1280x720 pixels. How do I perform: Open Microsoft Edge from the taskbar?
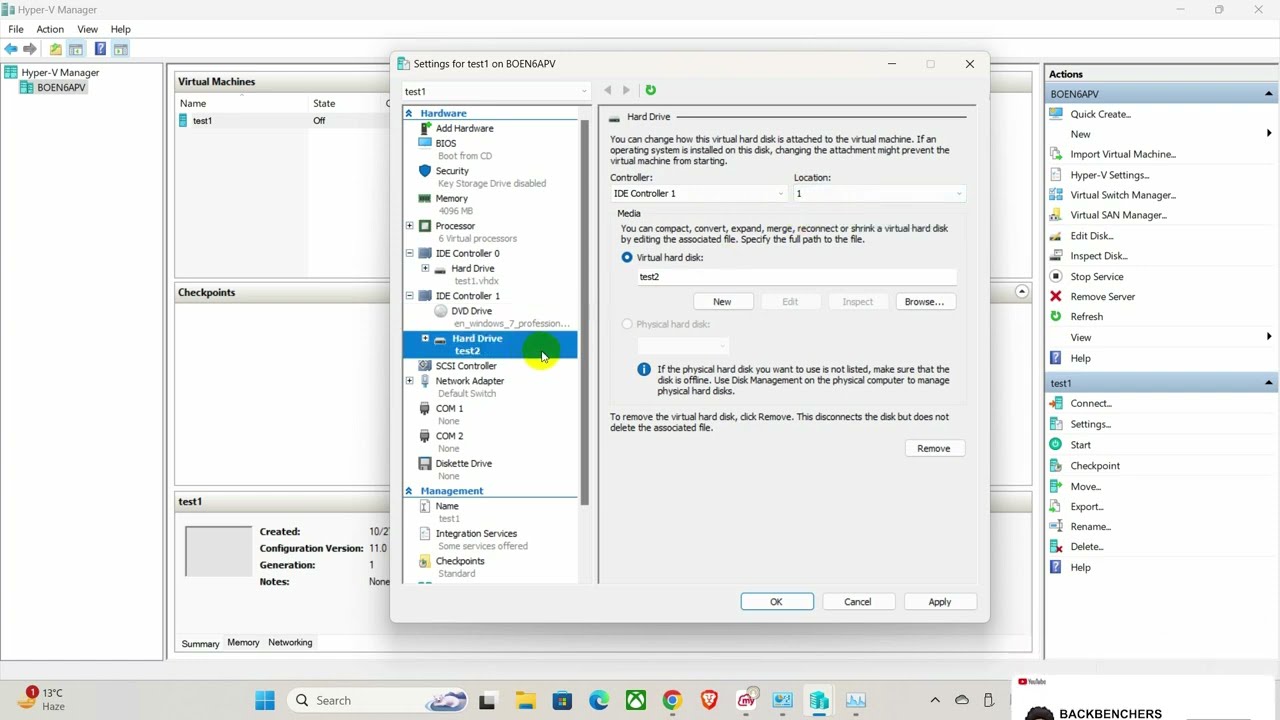pos(599,700)
